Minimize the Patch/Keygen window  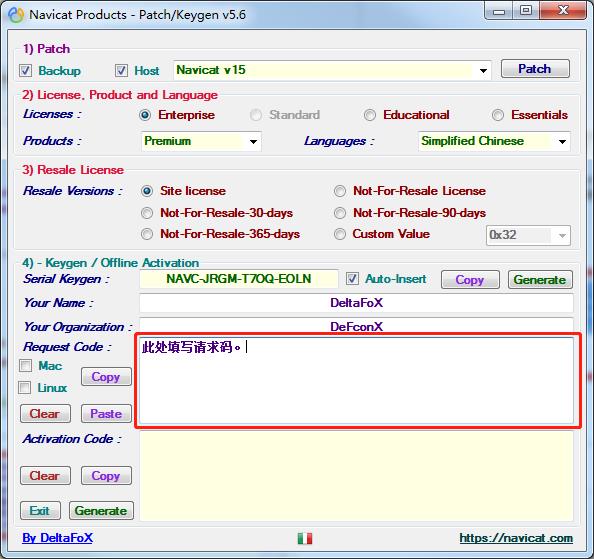point(499,11)
